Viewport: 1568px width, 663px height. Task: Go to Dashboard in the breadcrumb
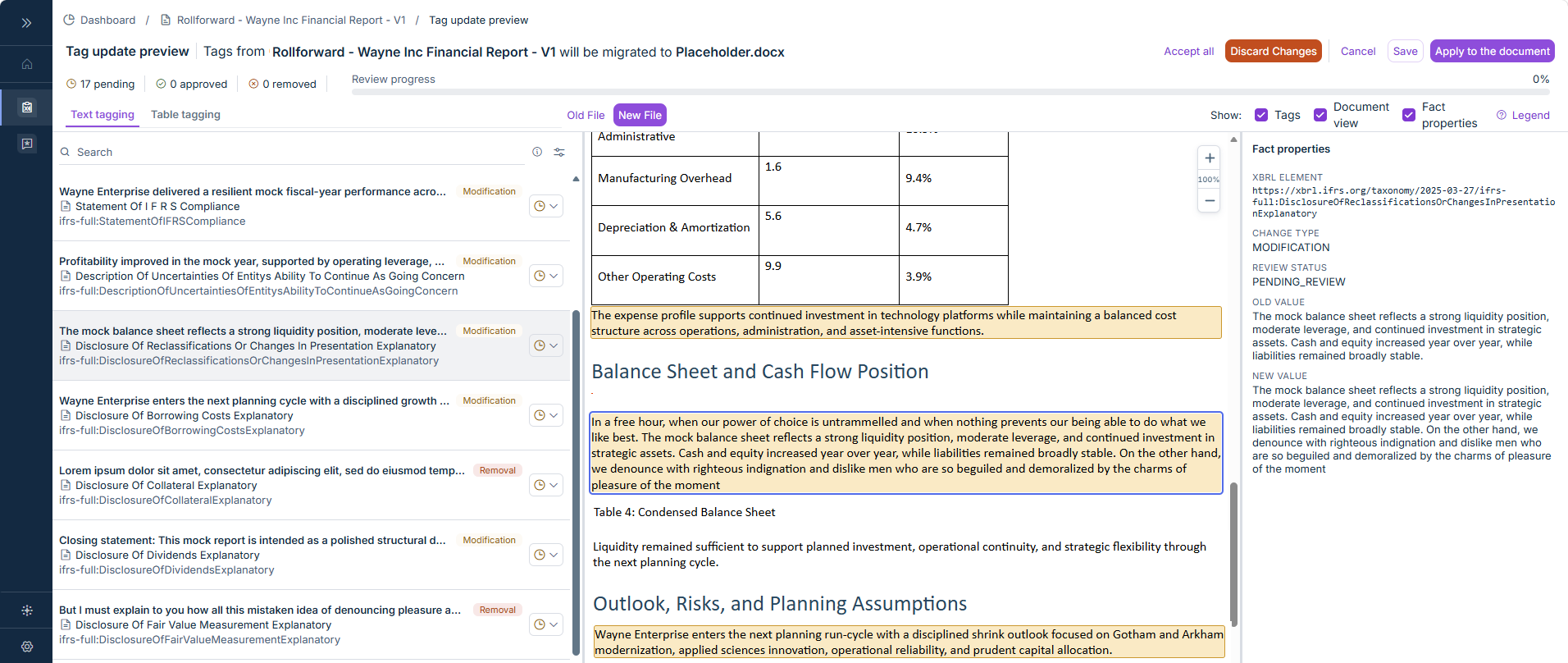click(100, 20)
